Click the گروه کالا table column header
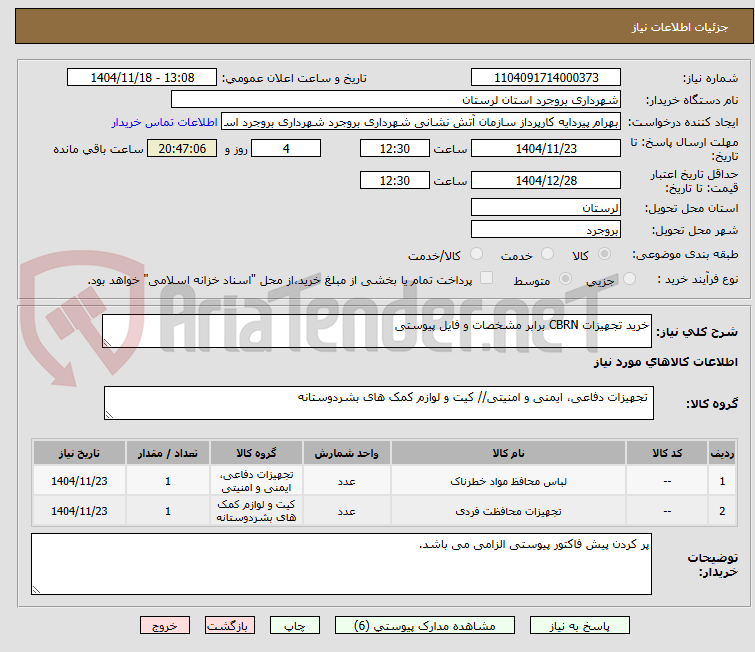755x652 pixels. point(256,453)
